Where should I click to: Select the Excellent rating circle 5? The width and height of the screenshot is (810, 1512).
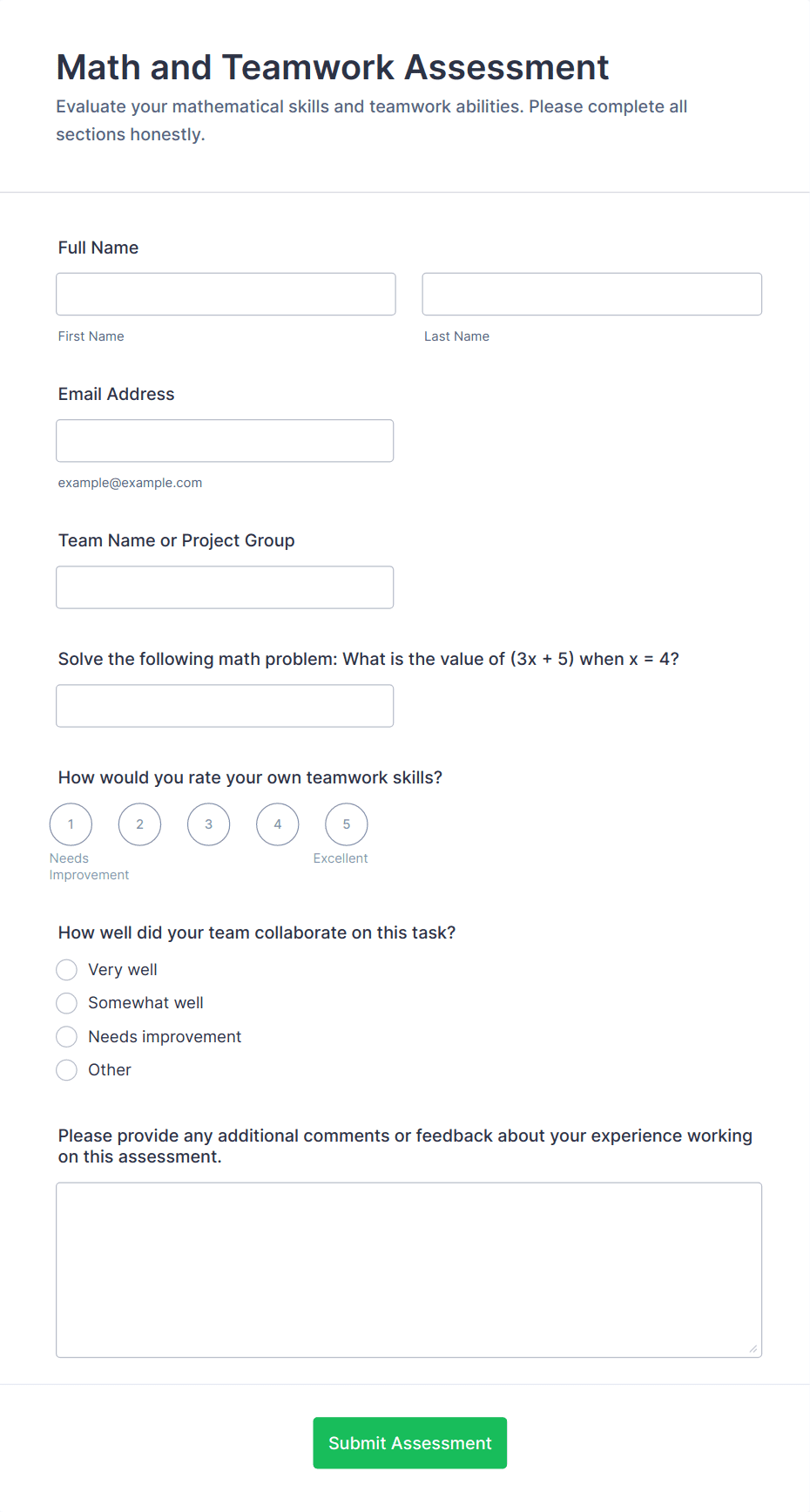[x=346, y=824]
